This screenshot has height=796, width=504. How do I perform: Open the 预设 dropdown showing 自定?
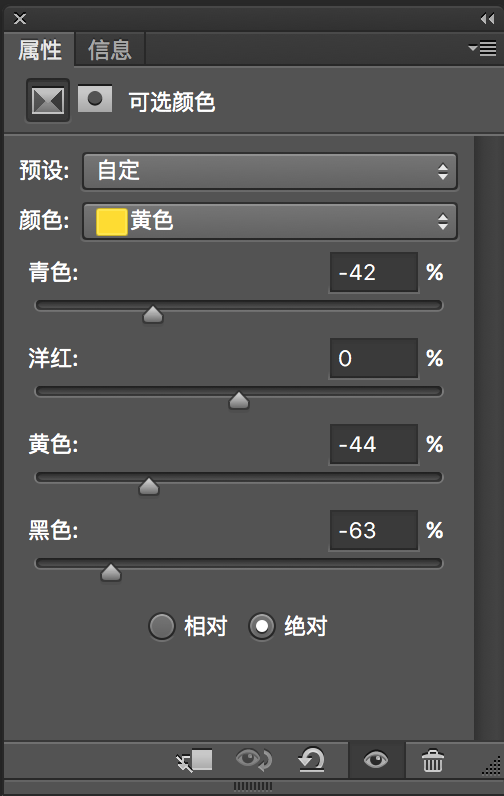[x=270, y=171]
